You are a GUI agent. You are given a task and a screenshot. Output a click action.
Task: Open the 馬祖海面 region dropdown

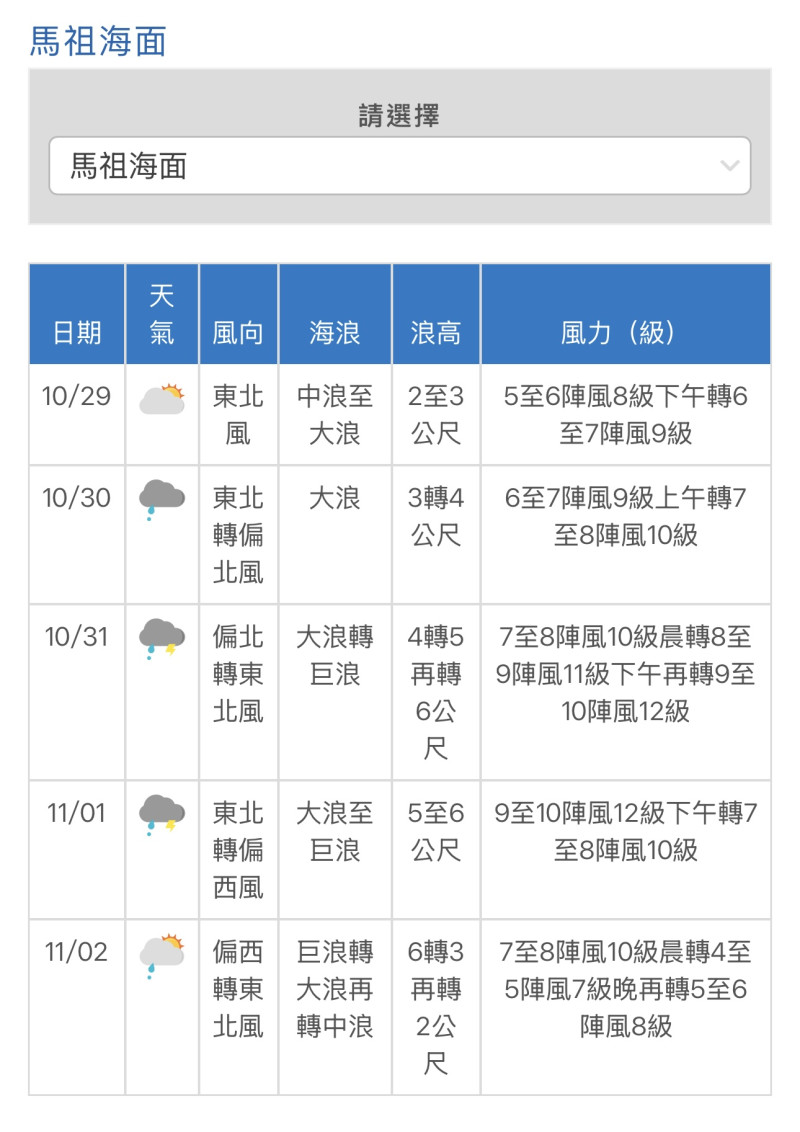[x=400, y=165]
